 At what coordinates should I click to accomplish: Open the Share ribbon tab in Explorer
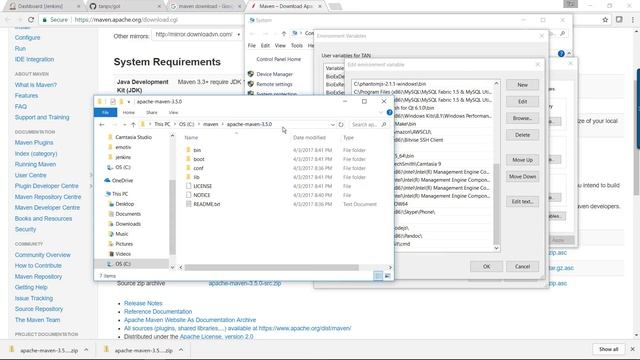151,112
